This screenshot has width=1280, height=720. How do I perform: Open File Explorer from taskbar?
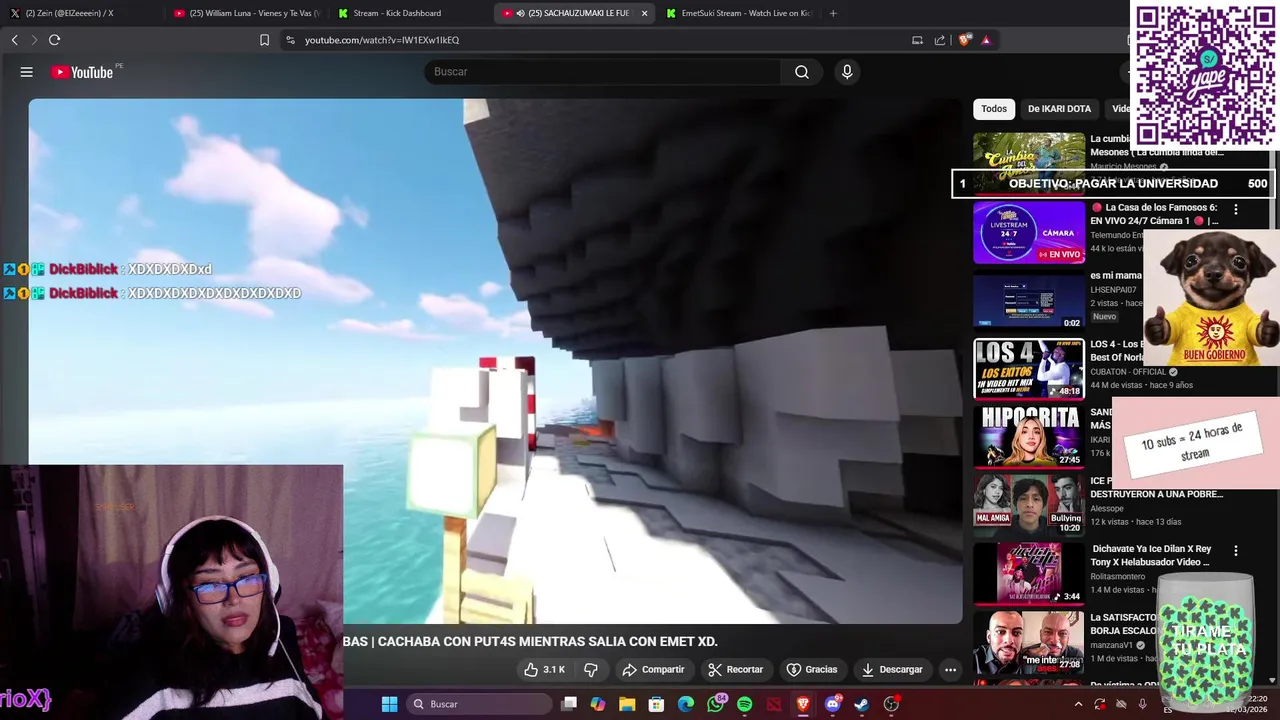[x=627, y=704]
